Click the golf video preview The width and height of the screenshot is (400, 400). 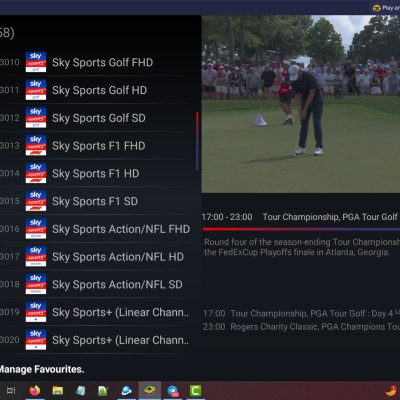click(x=301, y=104)
